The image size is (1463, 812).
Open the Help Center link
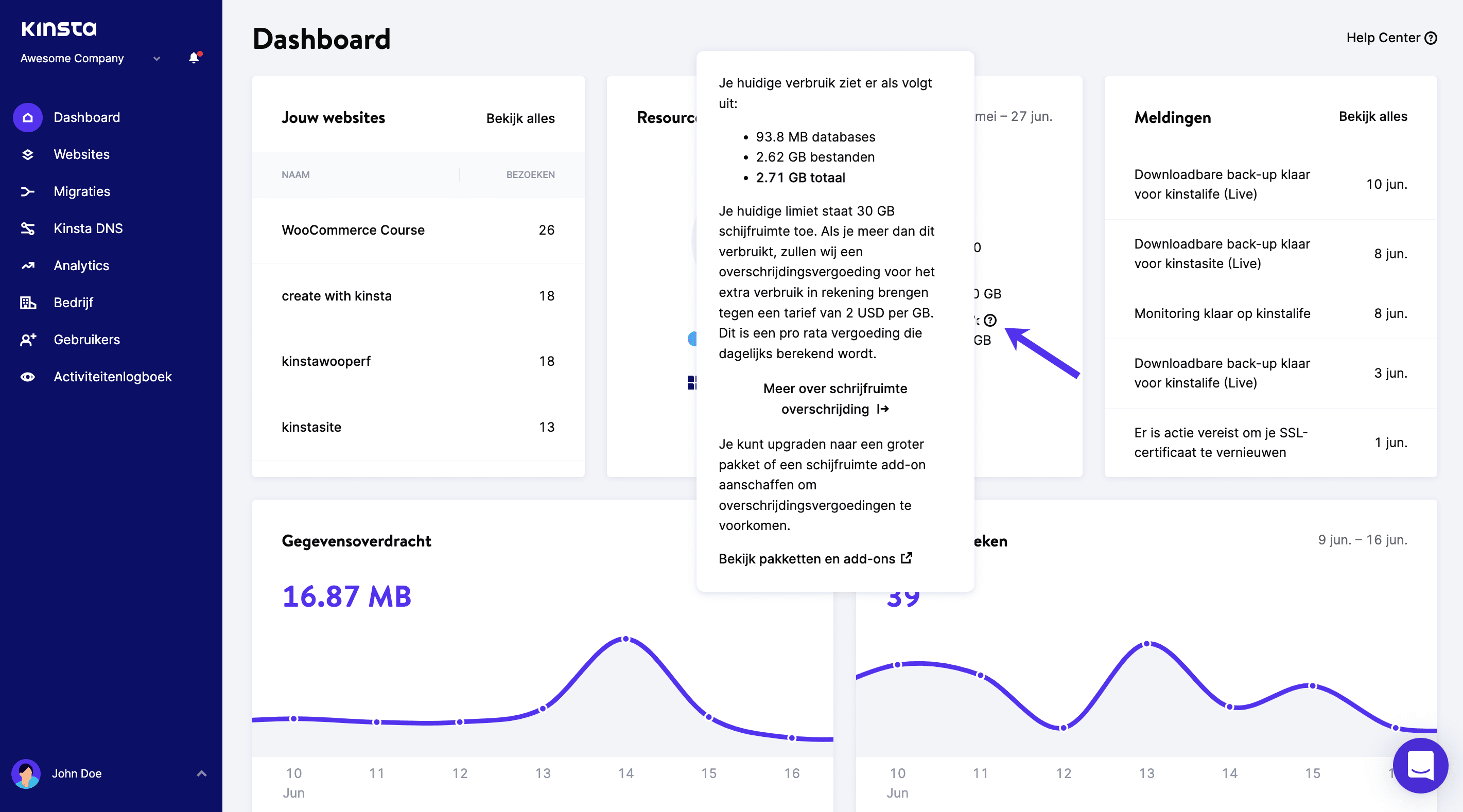tap(1391, 38)
